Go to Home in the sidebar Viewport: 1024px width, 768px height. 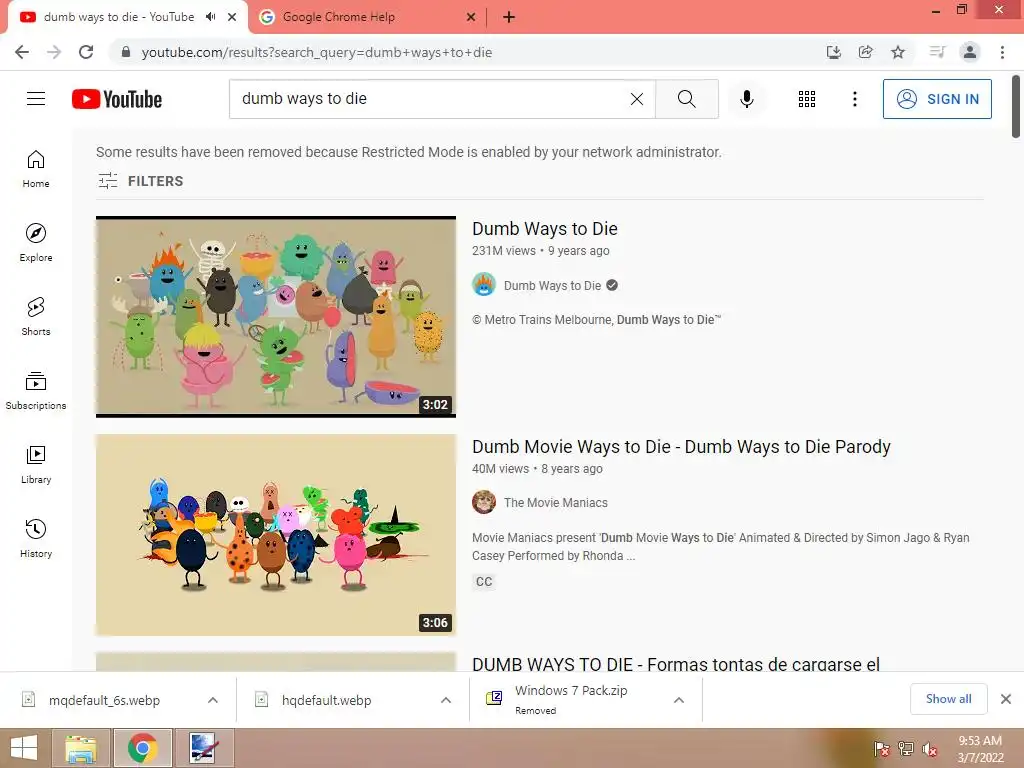[36, 168]
